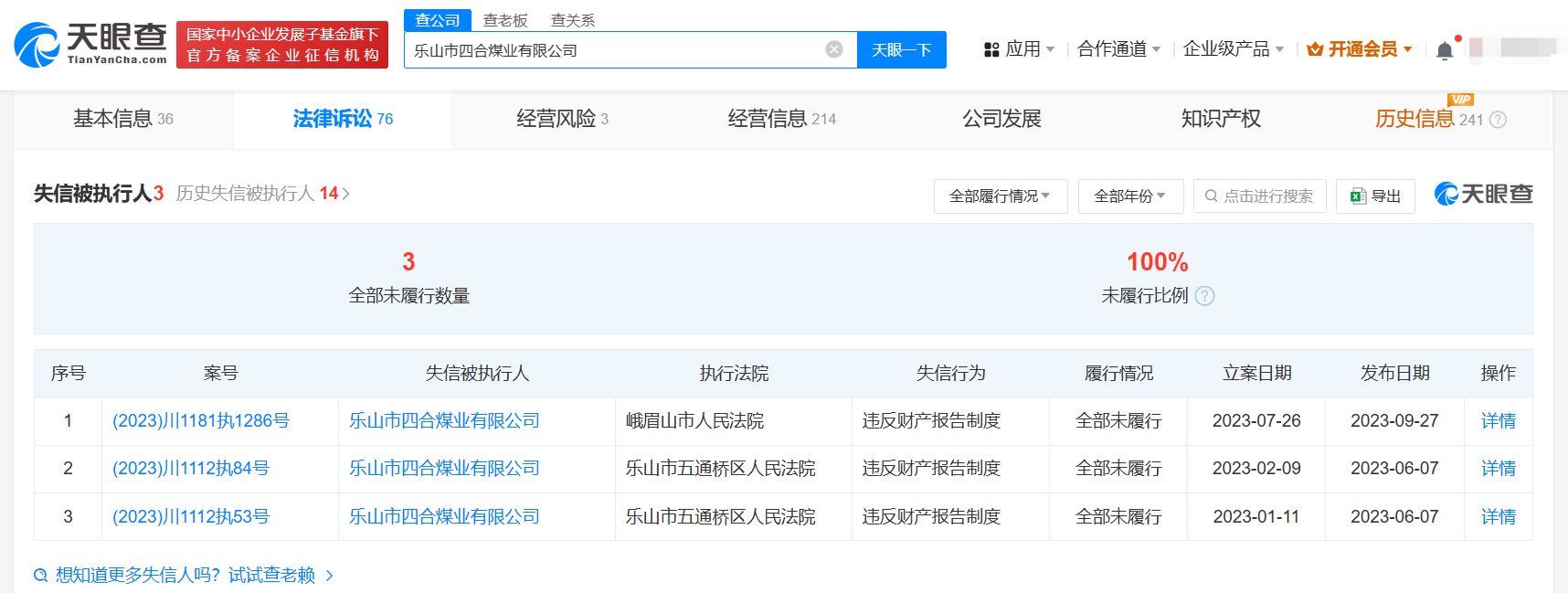The image size is (1568, 593).
Task: Open 历史失信被执行人 14 link
Action: coord(262,194)
